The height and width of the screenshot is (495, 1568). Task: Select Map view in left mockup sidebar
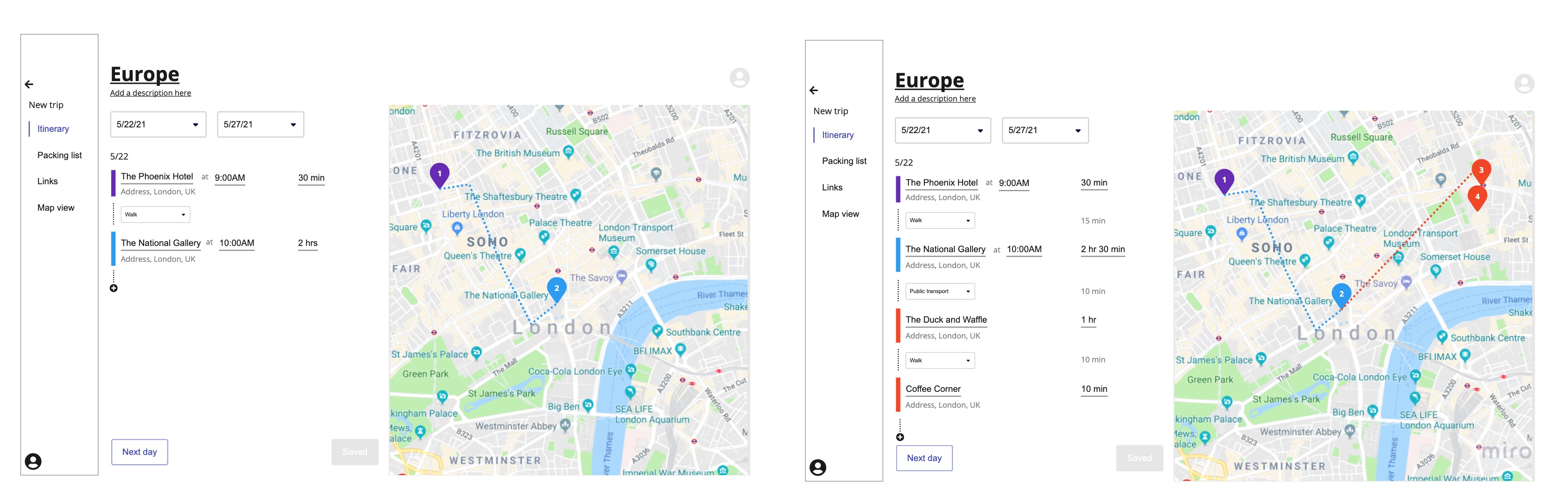pos(56,208)
